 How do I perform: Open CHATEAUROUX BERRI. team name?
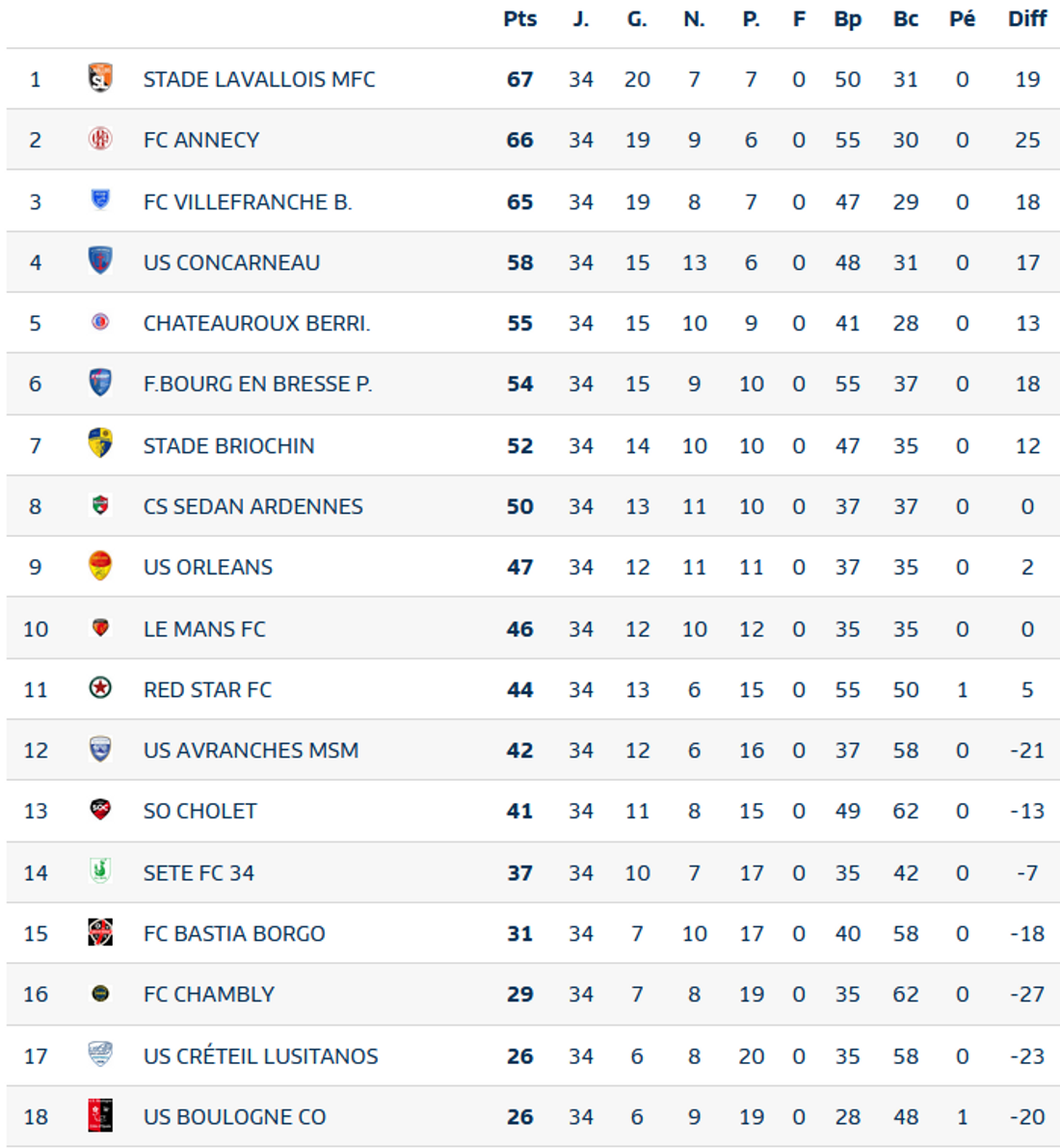(x=257, y=323)
